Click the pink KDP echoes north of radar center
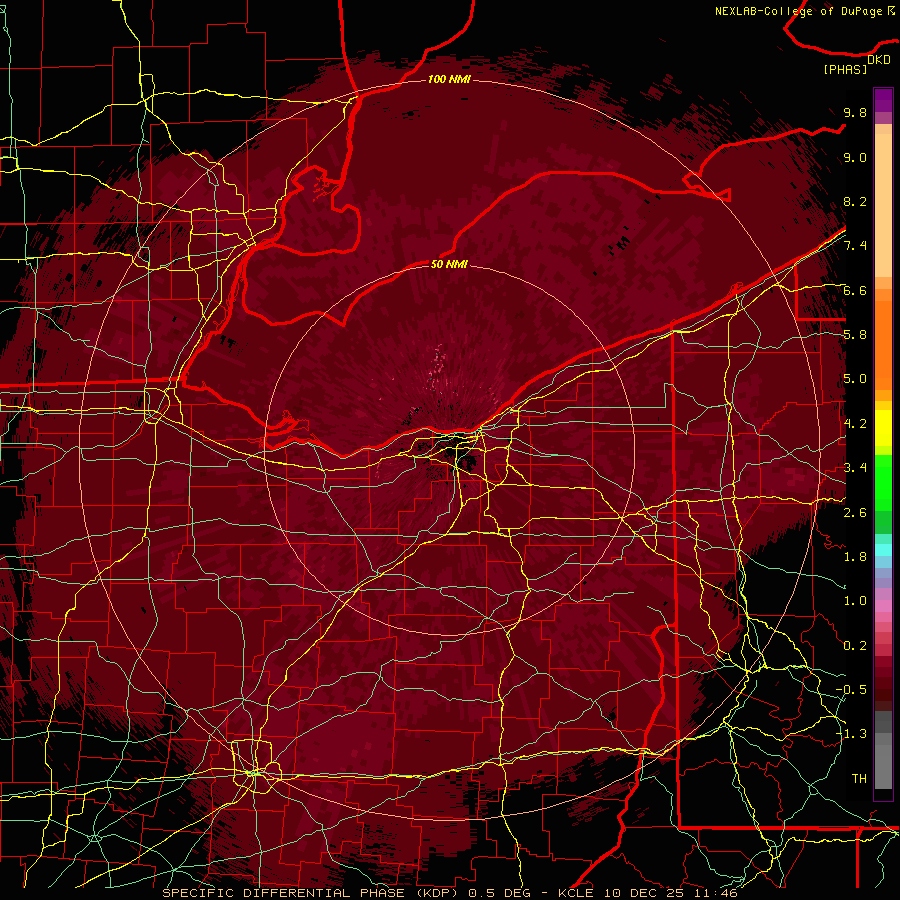Screen dimensions: 900x900 pyautogui.click(x=437, y=367)
